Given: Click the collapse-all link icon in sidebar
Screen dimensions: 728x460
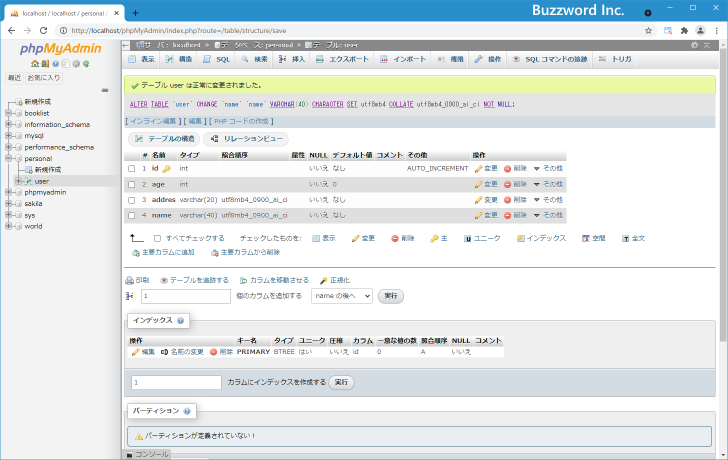Looking at the screenshot, I should pyautogui.click(x=105, y=90).
